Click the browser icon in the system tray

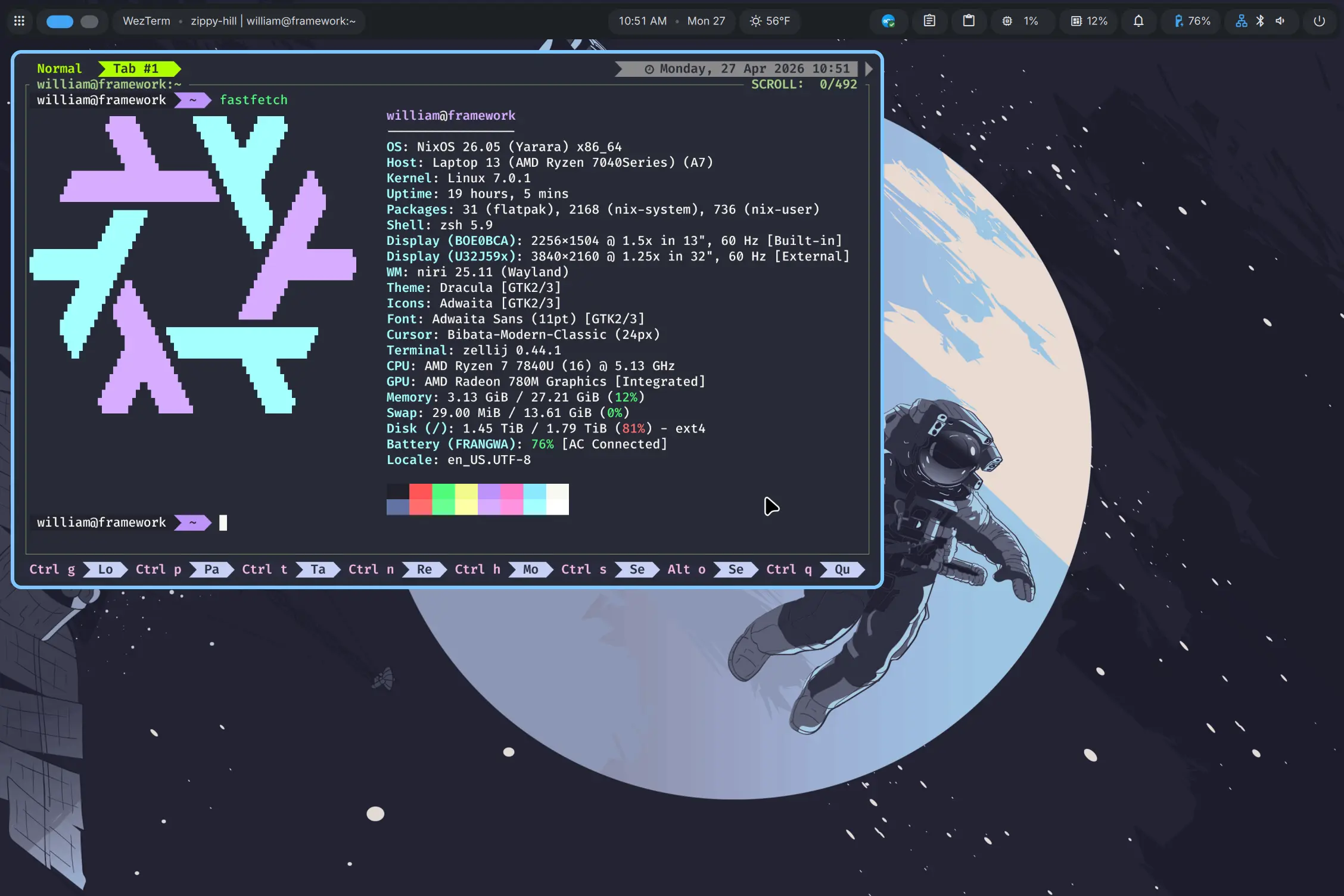pyautogui.click(x=888, y=21)
